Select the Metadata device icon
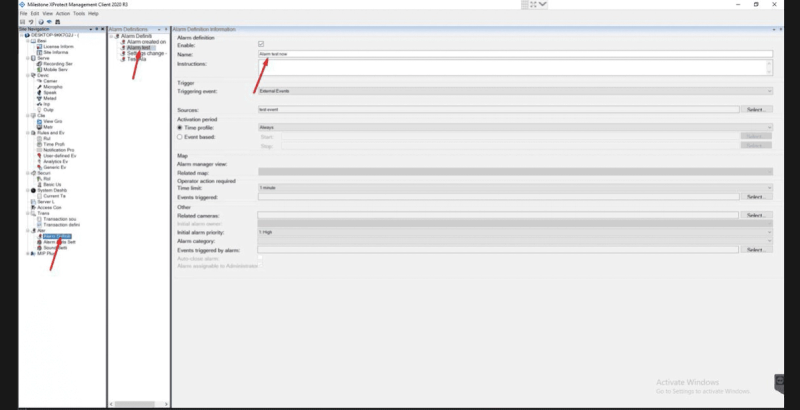Image resolution: width=800 pixels, height=410 pixels. pyautogui.click(x=39, y=98)
